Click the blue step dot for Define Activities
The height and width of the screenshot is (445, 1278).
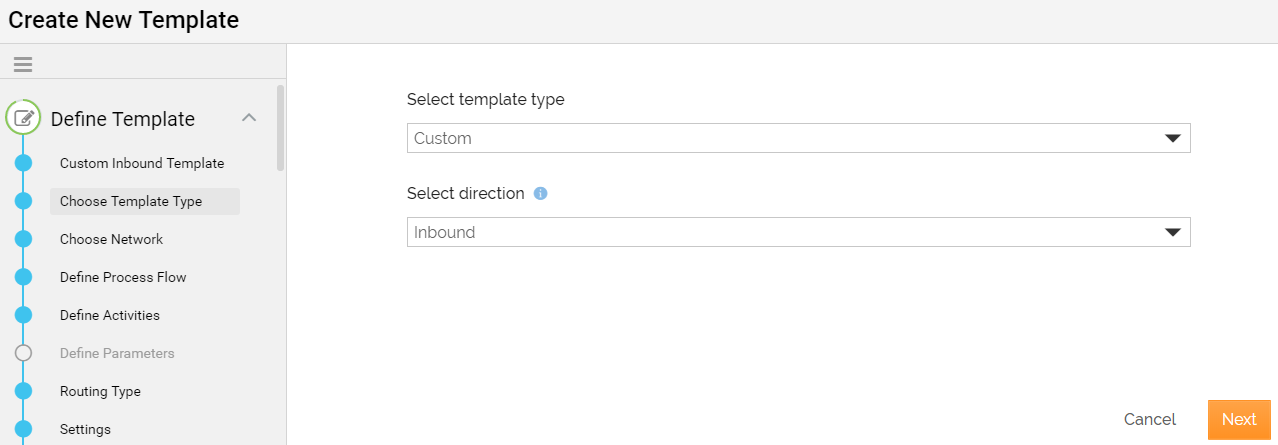pyautogui.click(x=24, y=315)
